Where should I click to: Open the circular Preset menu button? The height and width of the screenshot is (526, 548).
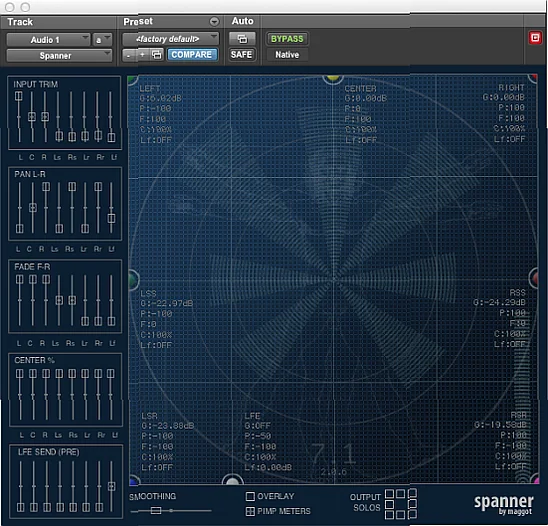(x=214, y=22)
